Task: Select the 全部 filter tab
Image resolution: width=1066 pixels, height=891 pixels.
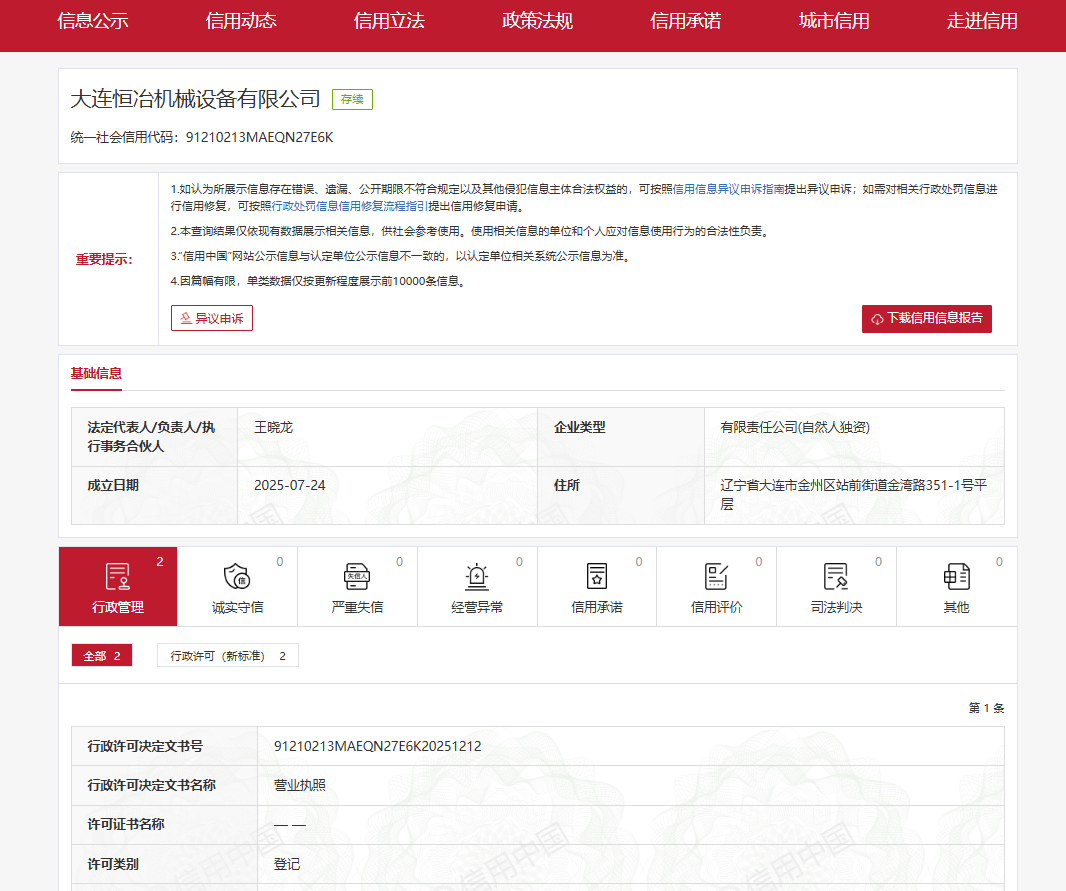Action: tap(102, 656)
